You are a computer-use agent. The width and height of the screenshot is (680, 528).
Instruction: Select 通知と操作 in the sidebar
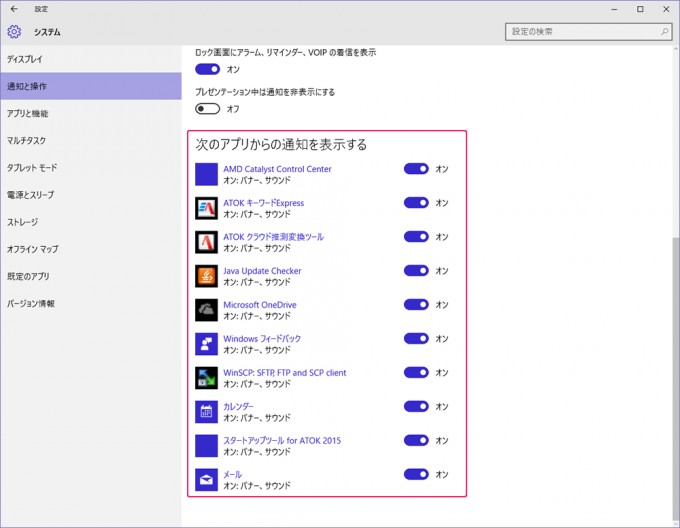[x=91, y=86]
